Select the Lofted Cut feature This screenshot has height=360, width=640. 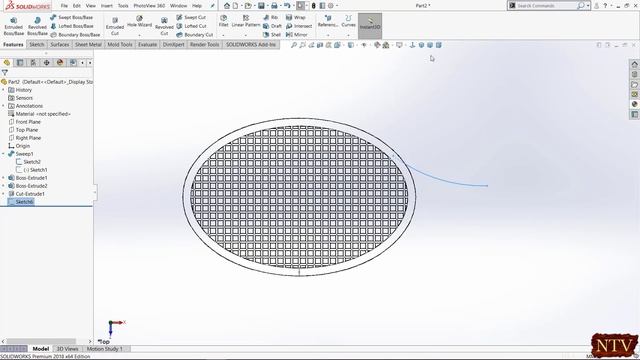[191, 26]
